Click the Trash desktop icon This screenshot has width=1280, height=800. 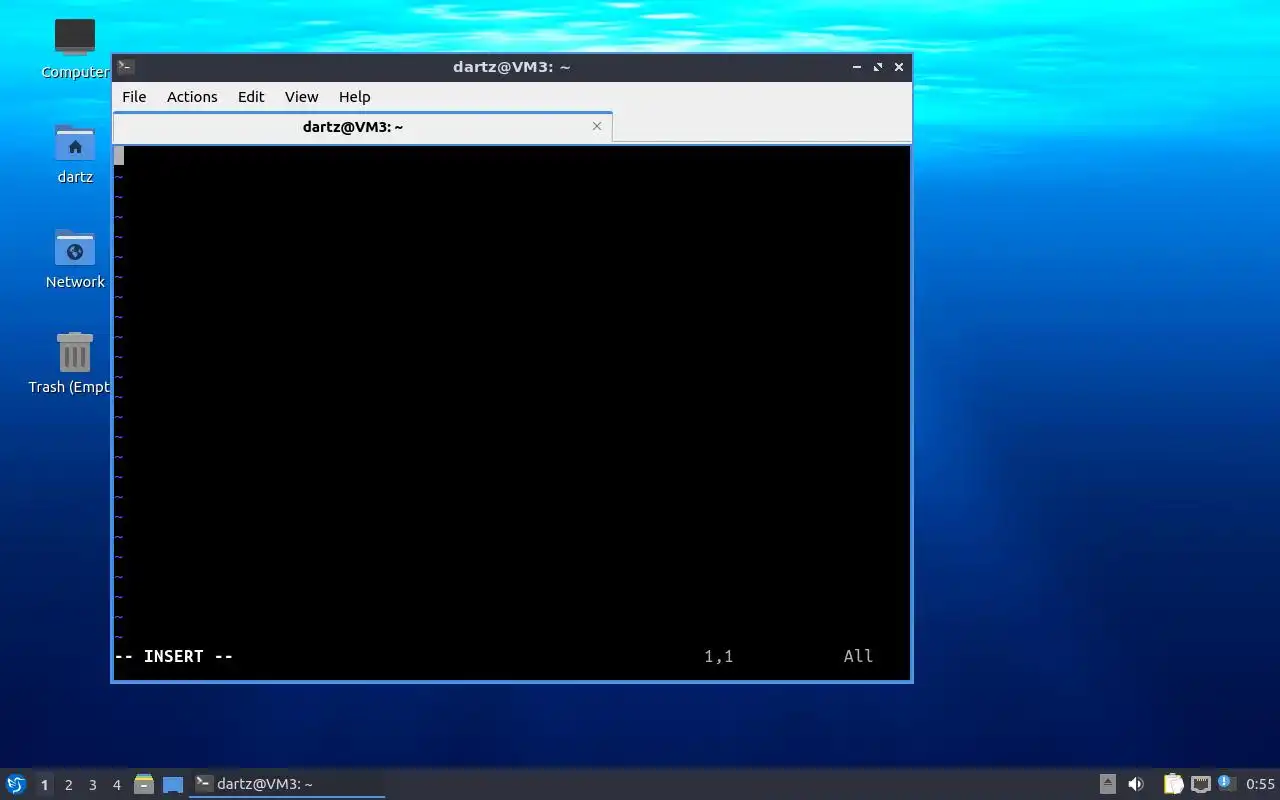point(72,364)
